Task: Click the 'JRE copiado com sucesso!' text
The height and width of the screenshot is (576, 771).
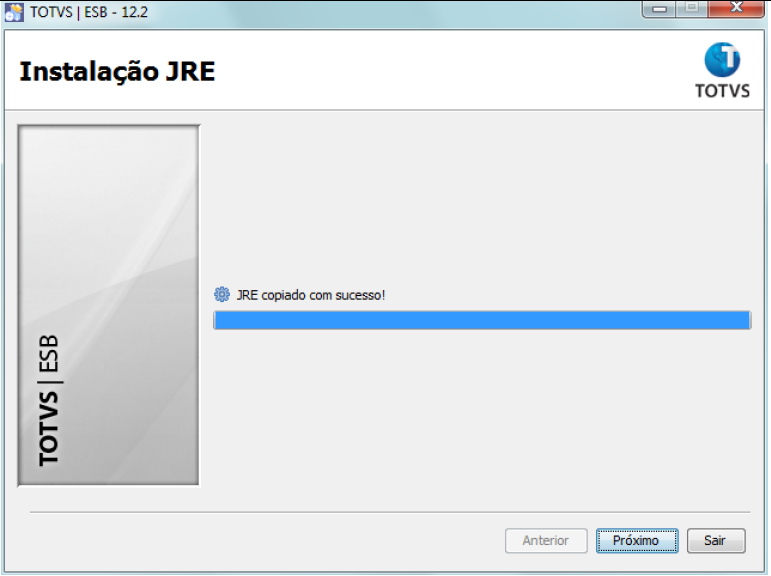Action: click(x=311, y=295)
